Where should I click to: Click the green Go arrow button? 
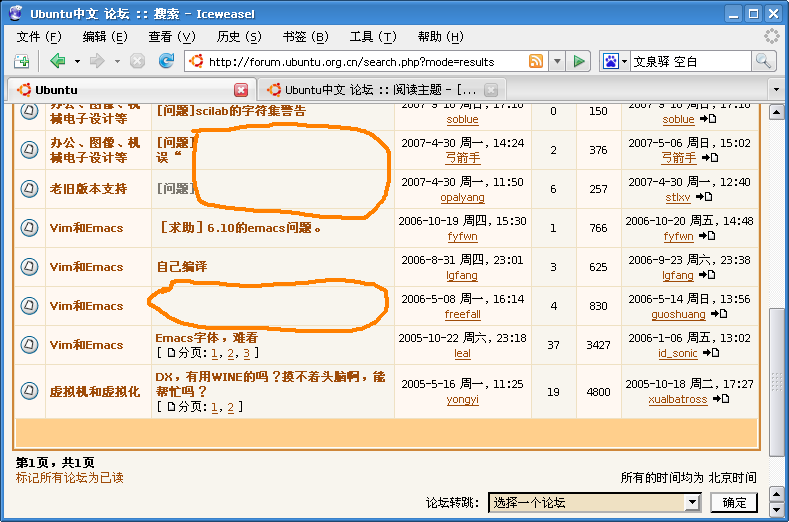coord(578,62)
